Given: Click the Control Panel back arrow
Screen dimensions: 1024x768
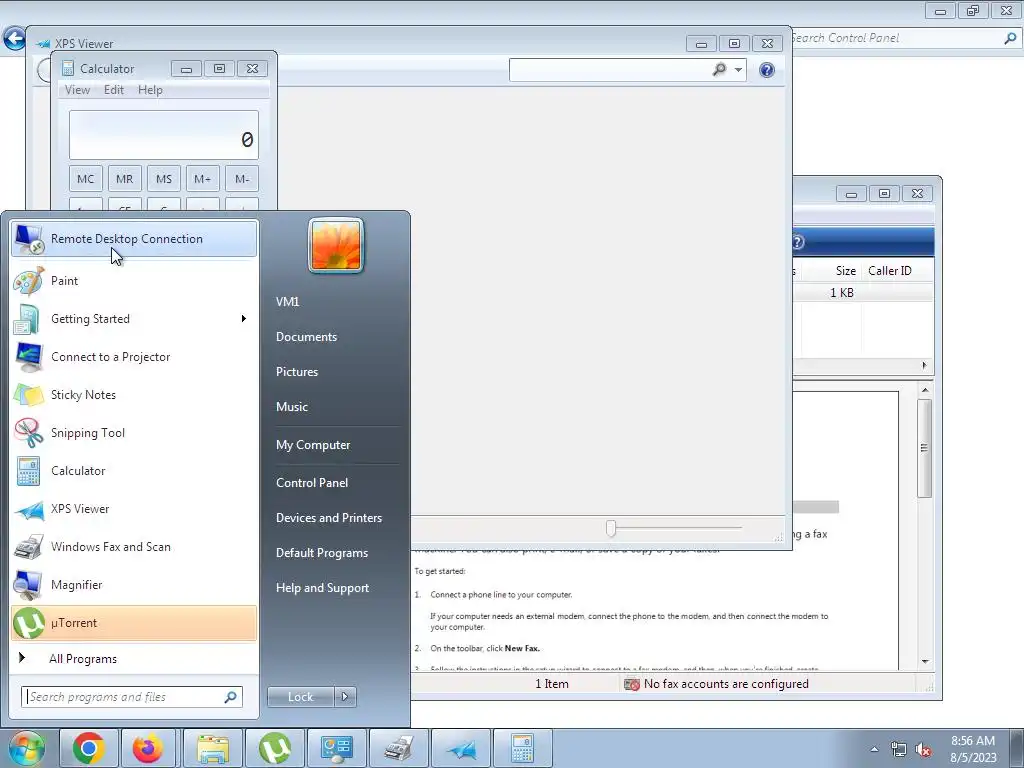Looking at the screenshot, I should 14,38.
